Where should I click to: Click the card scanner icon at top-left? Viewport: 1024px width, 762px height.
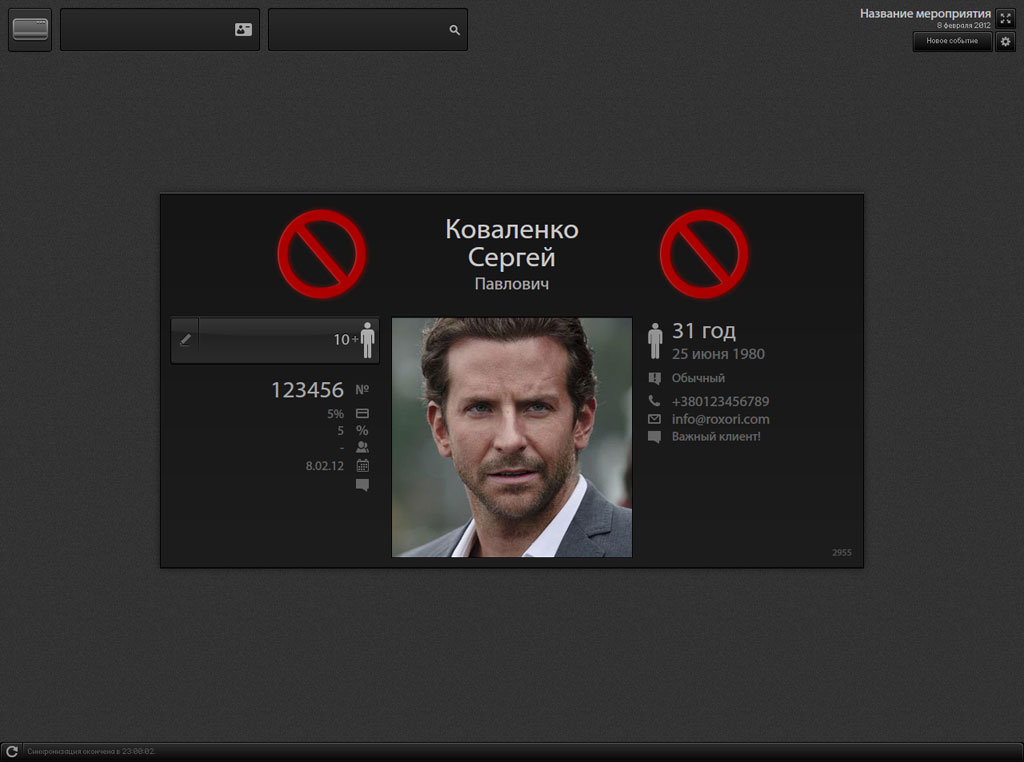[30, 29]
